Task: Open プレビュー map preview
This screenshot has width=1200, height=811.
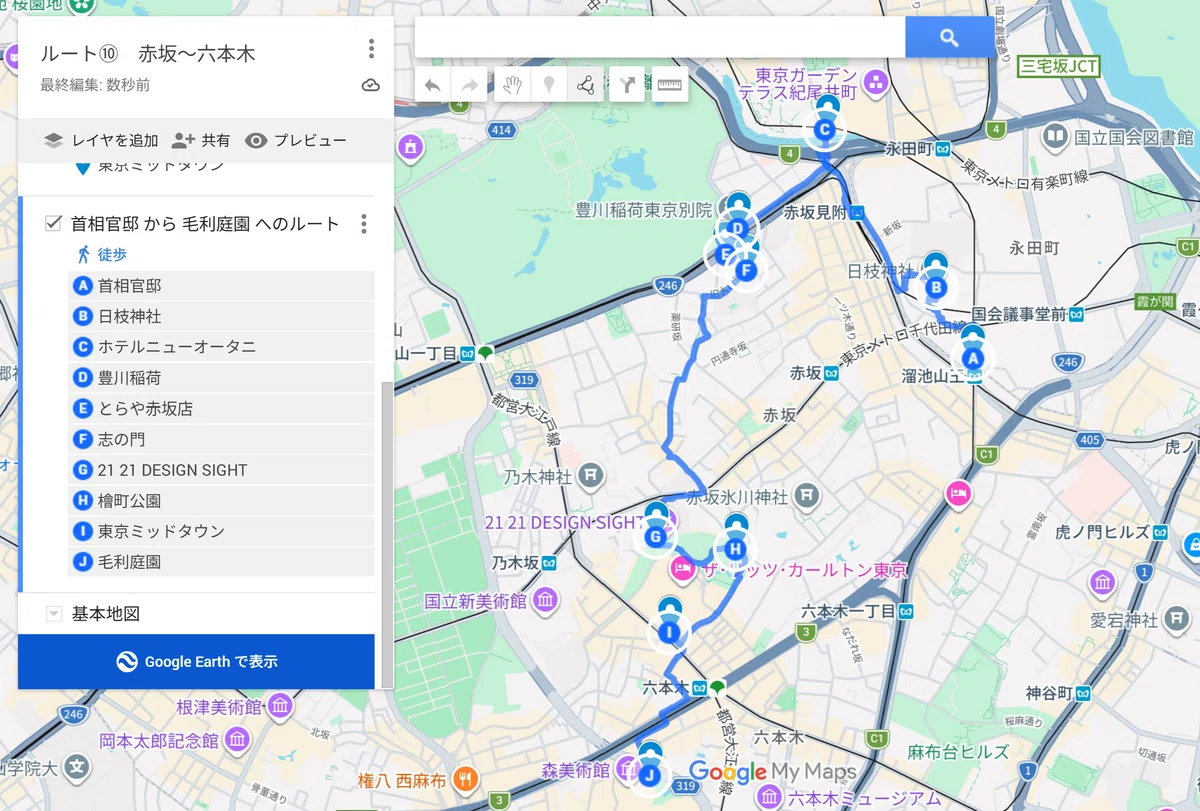Action: (296, 140)
